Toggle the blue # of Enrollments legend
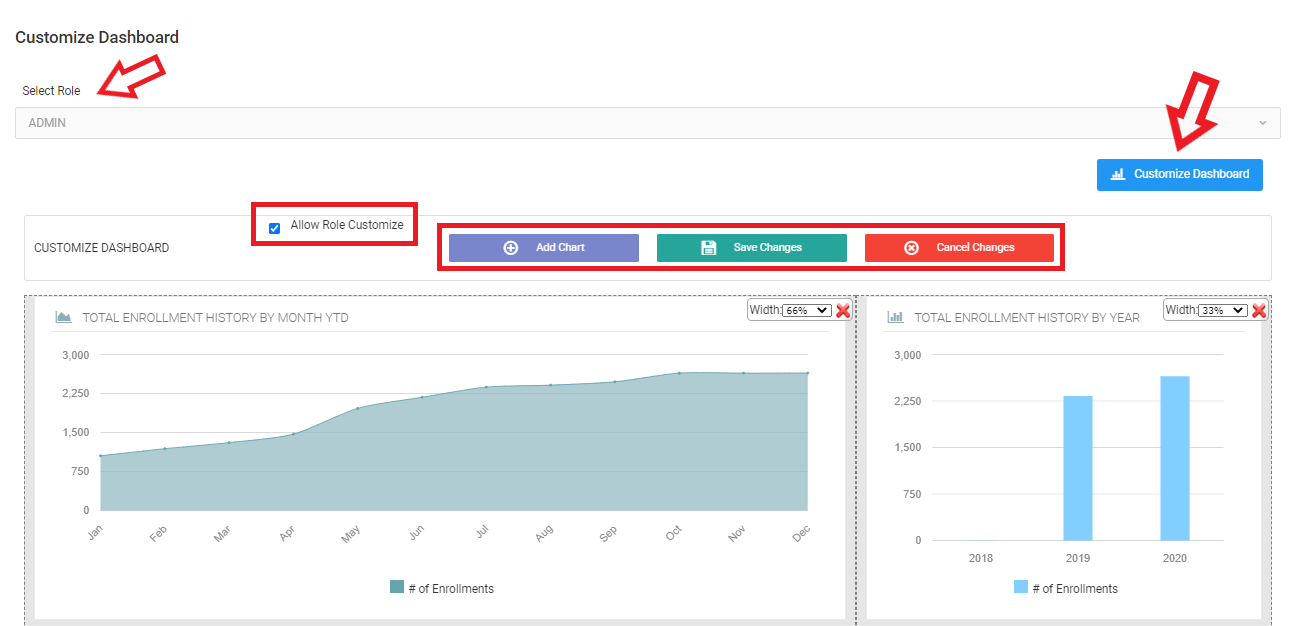 1066,588
